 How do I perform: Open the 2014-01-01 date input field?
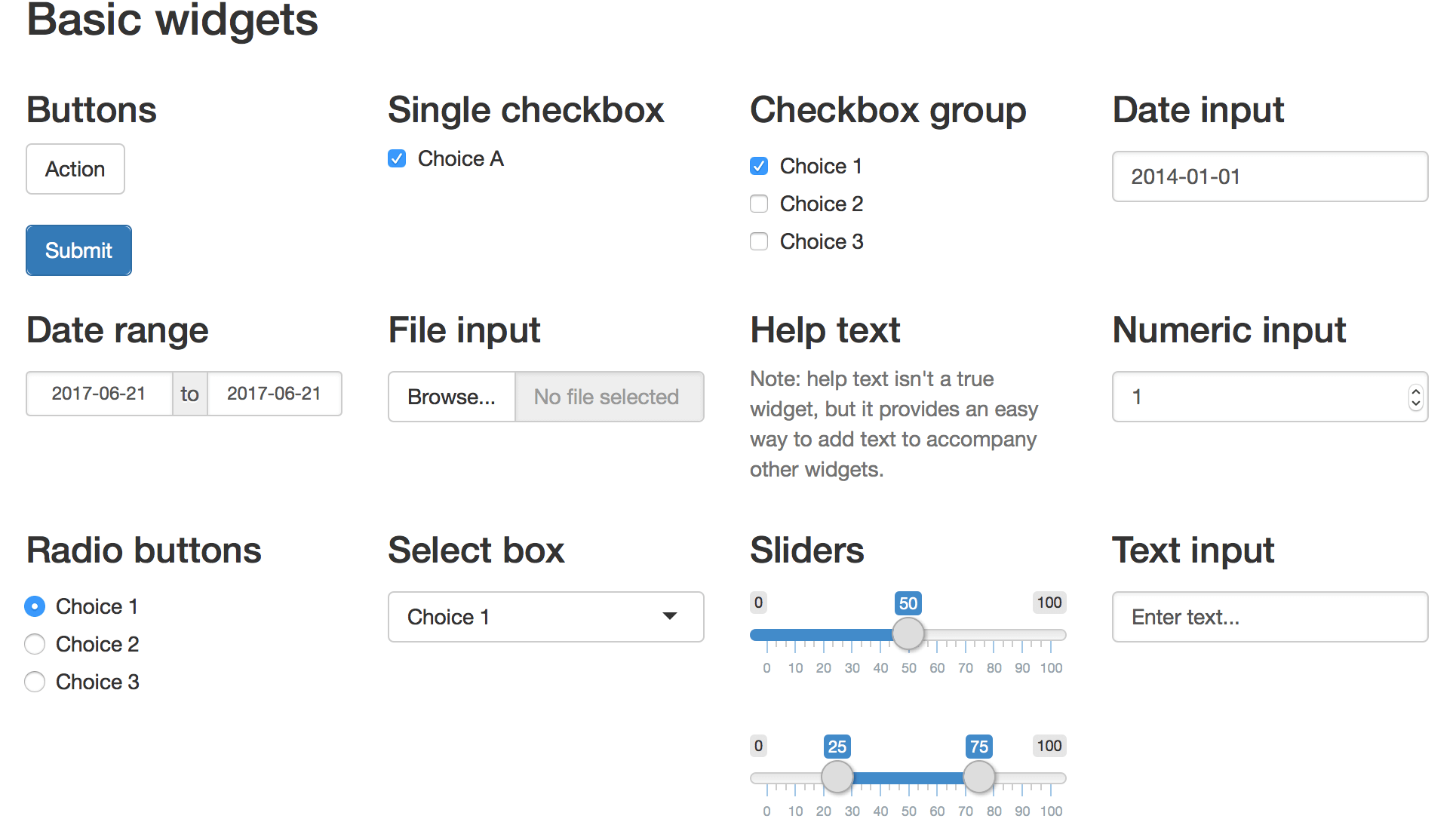tap(1270, 176)
